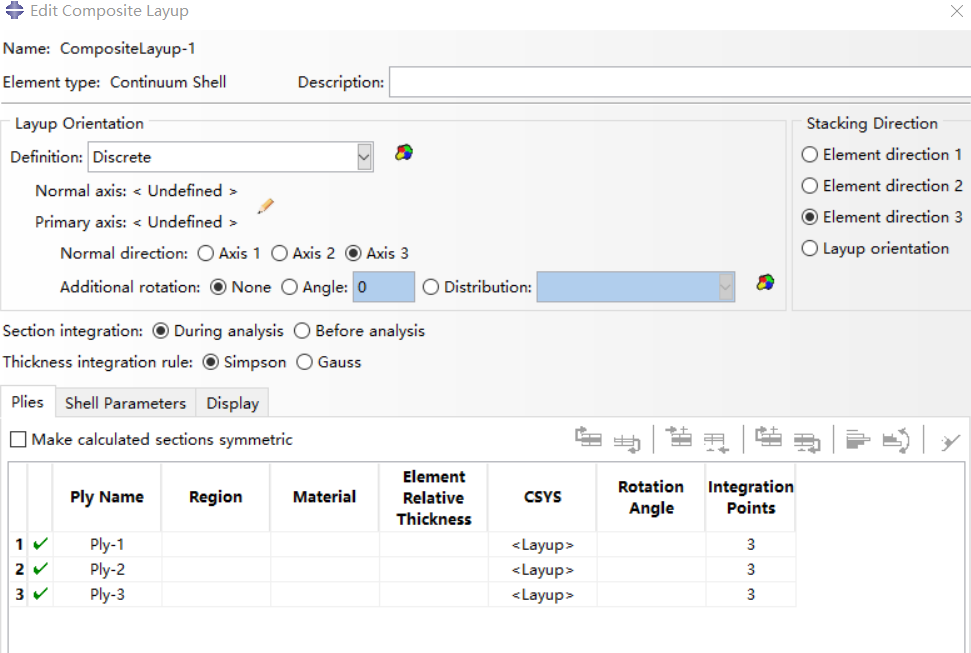Click the pencil edit icon for axes
Screen dimensions: 971x653
(265, 206)
